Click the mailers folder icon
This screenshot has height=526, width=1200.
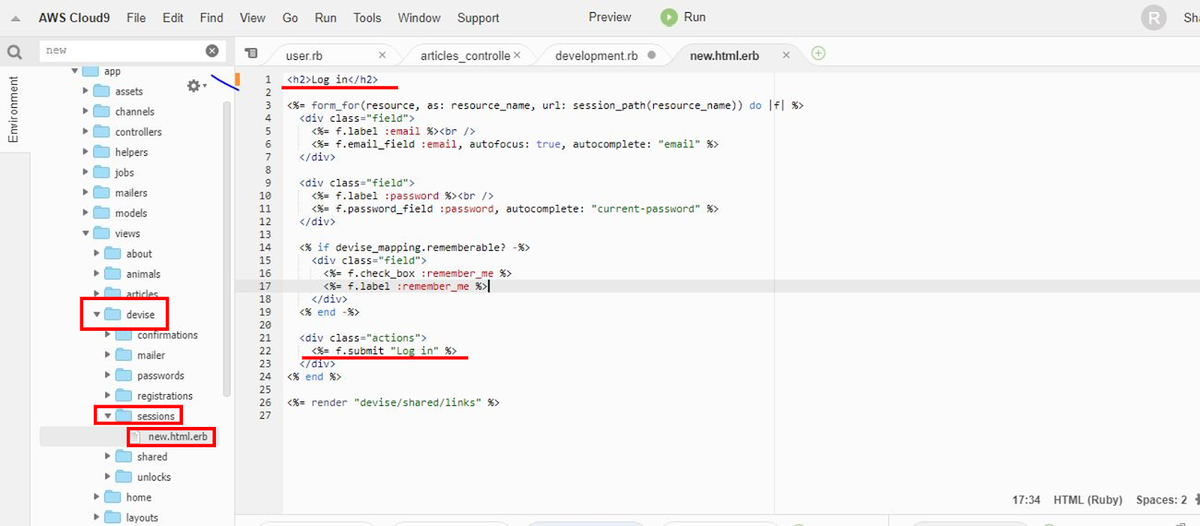tap(102, 192)
